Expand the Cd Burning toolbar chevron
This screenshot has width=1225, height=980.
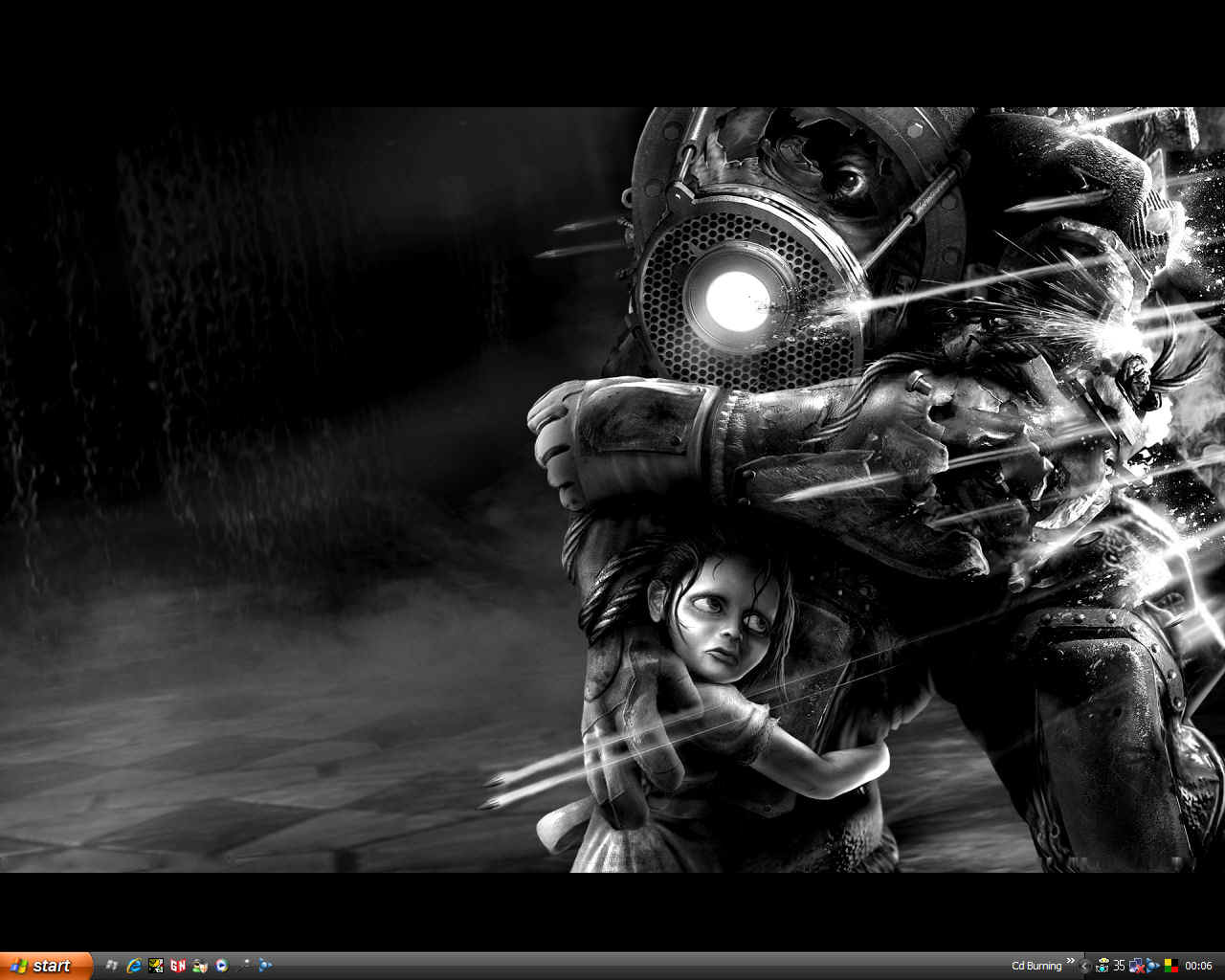[x=1071, y=961]
